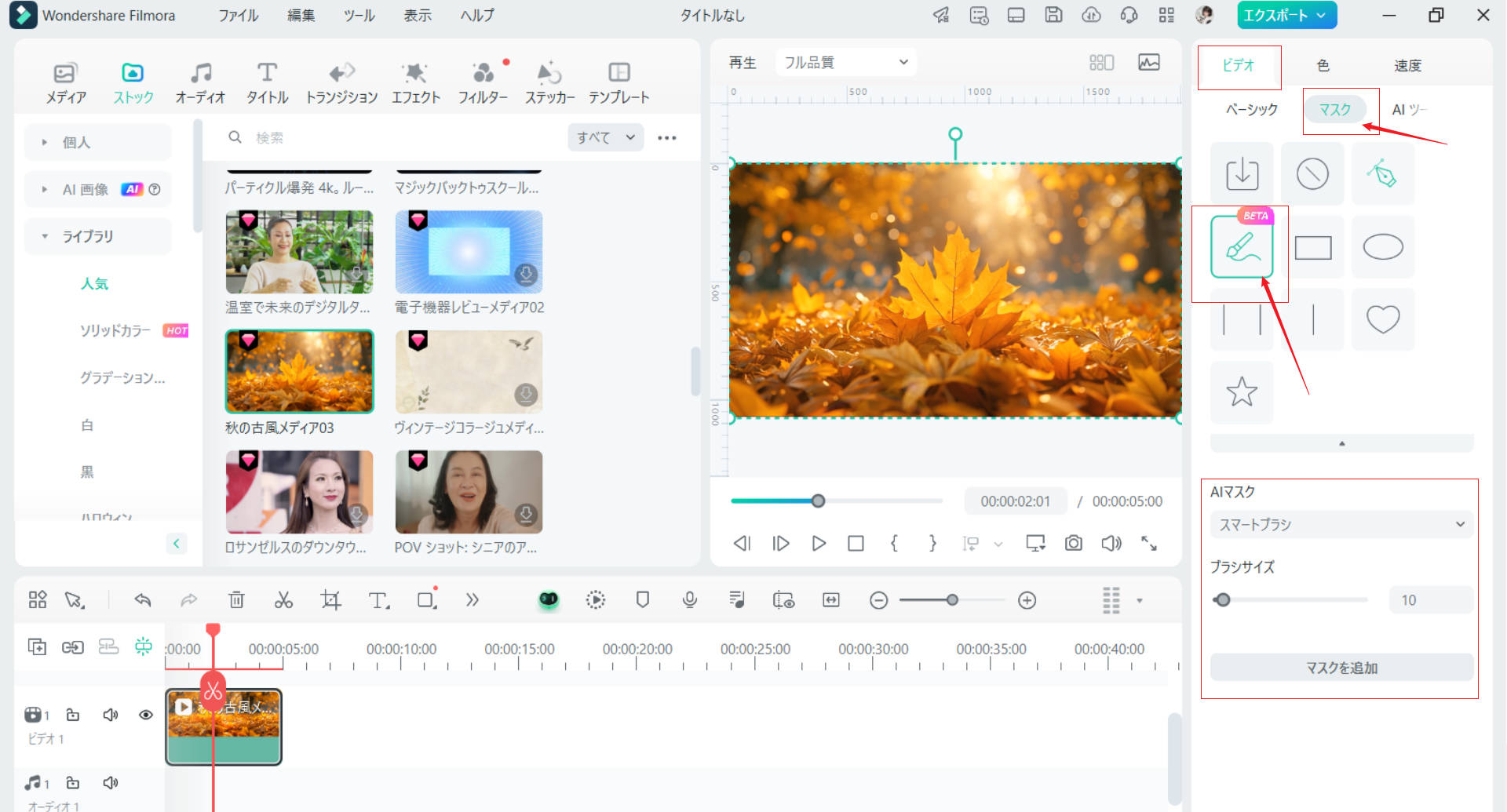Click the マスクを追加 button

point(1341,668)
